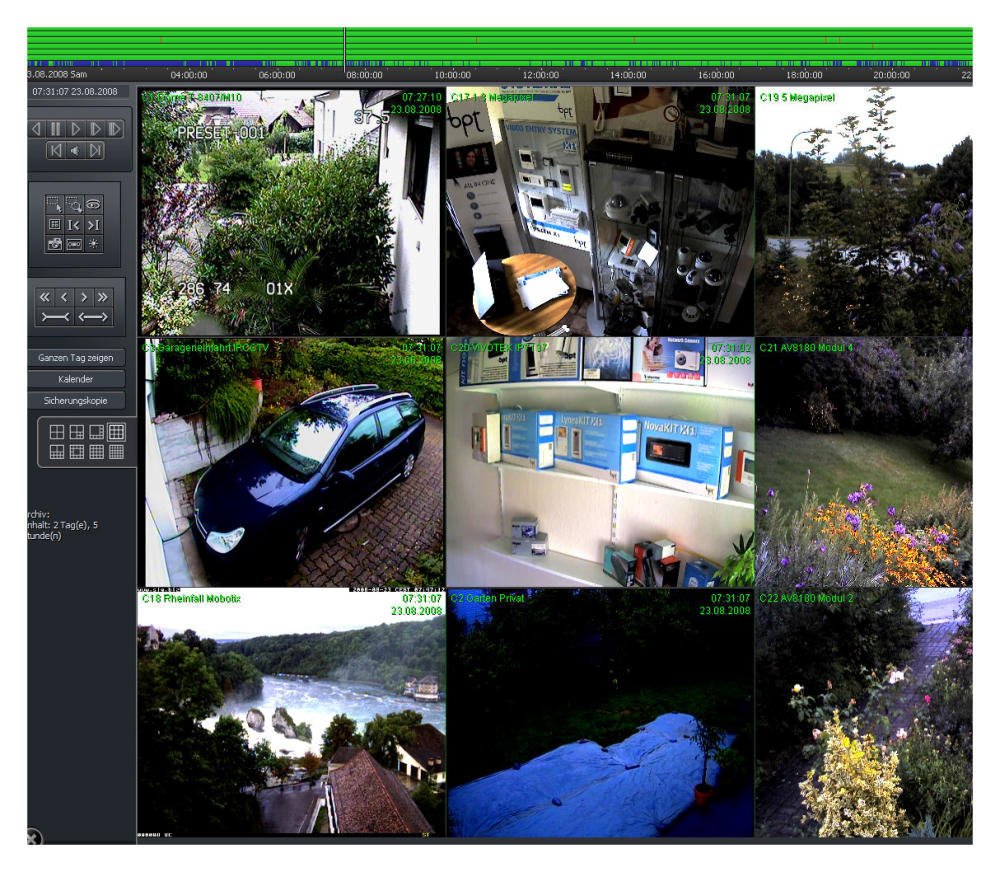The width and height of the screenshot is (1000, 872).
Task: Click the cassette tape export icon
Action: [x=74, y=244]
